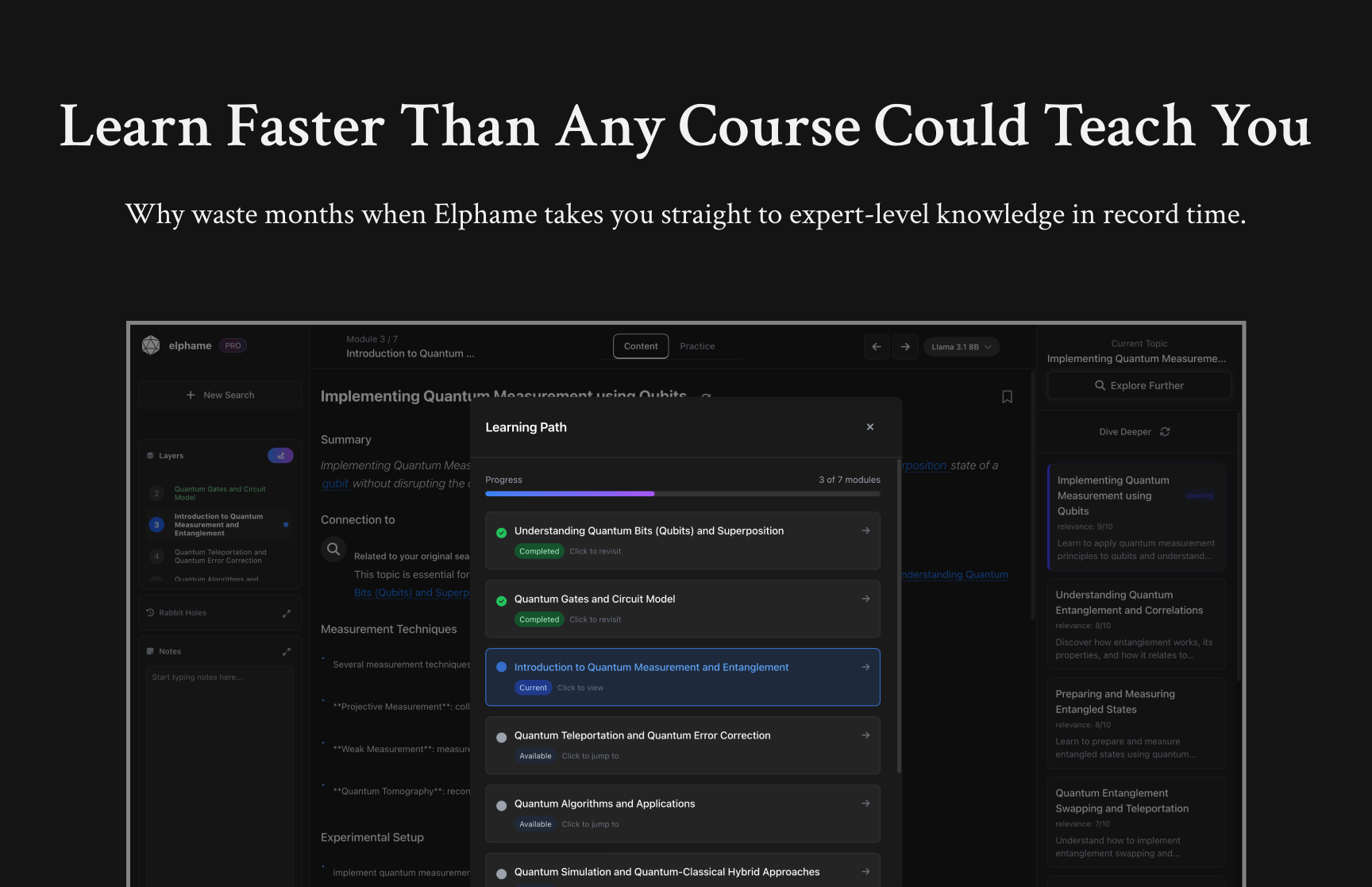Close the Learning Path dialog
Image resolution: width=1372 pixels, height=887 pixels.
[870, 427]
